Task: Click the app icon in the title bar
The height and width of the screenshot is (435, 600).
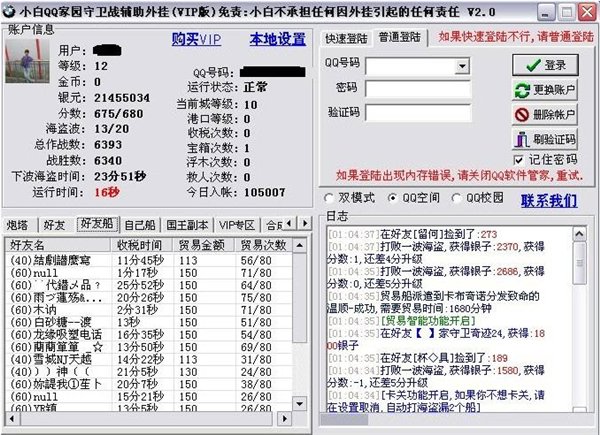Action: (8, 11)
